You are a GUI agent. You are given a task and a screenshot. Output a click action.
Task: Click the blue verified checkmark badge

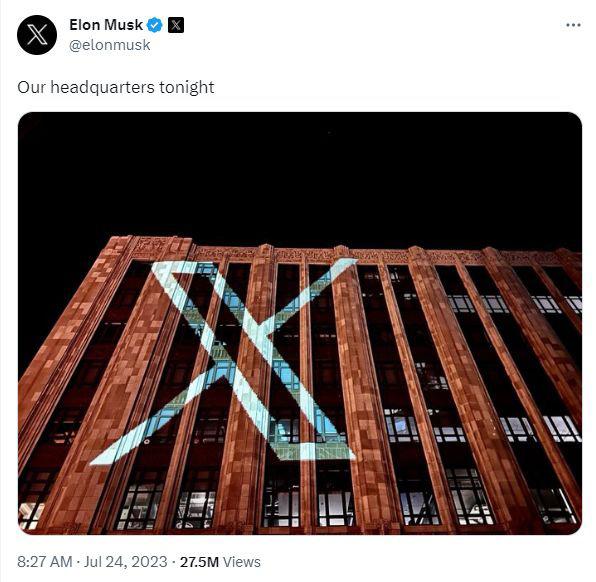[x=155, y=25]
